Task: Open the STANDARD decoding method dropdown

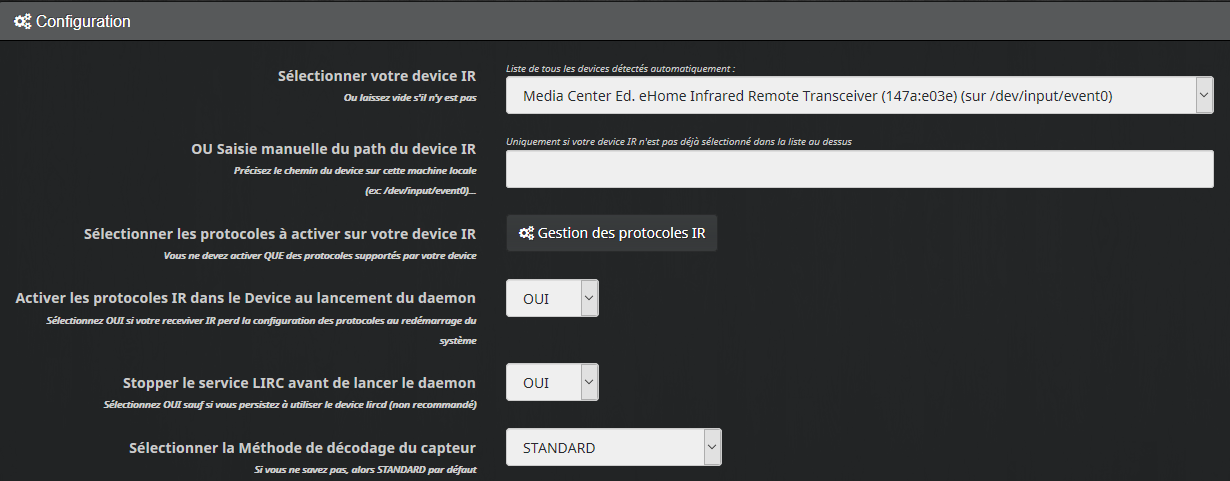Action: (x=613, y=447)
